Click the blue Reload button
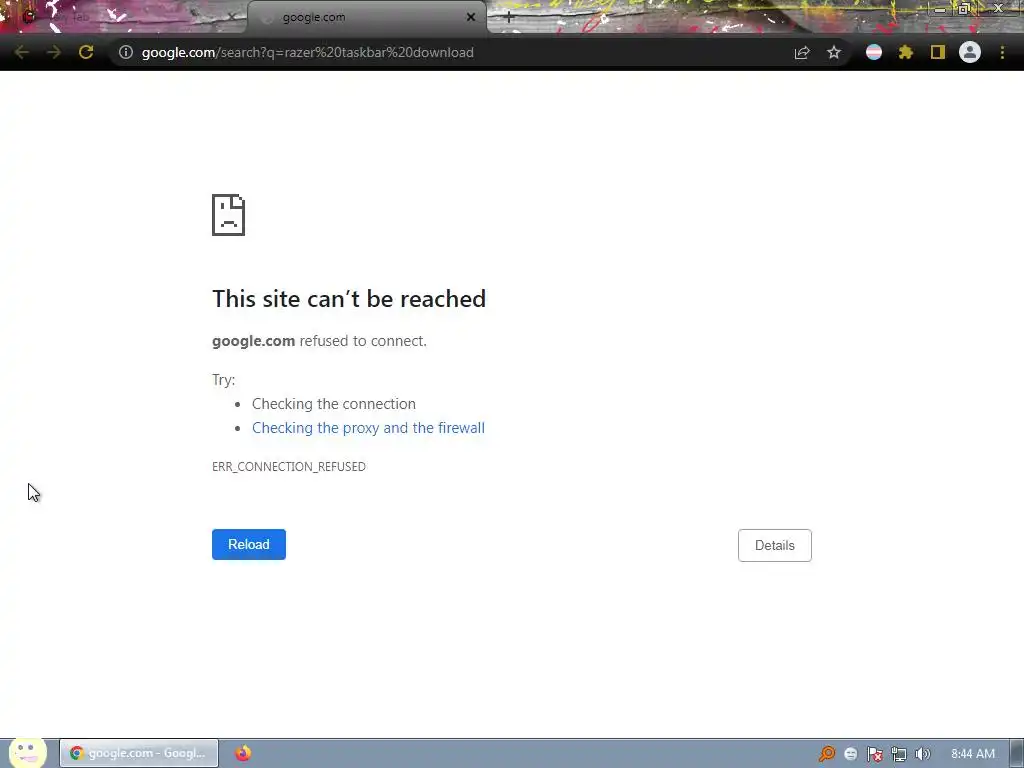This screenshot has width=1024, height=768. pyautogui.click(x=249, y=545)
